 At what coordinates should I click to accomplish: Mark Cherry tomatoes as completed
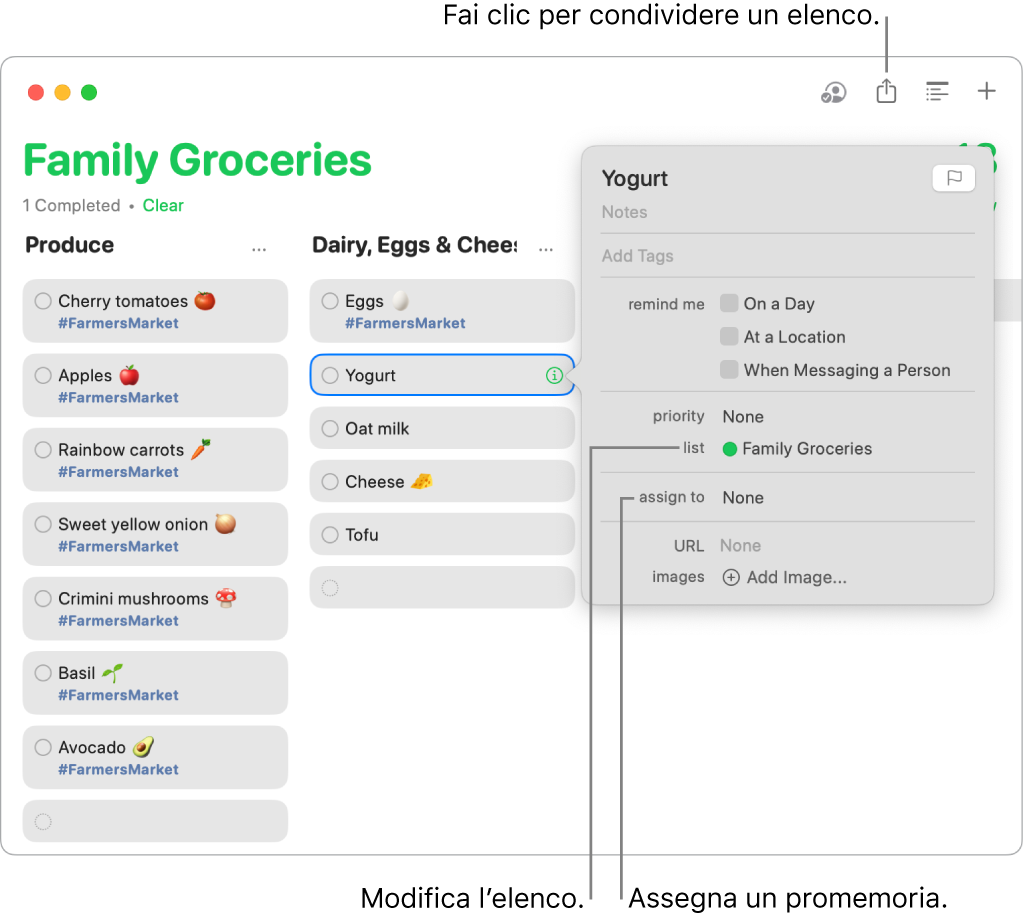click(42, 301)
